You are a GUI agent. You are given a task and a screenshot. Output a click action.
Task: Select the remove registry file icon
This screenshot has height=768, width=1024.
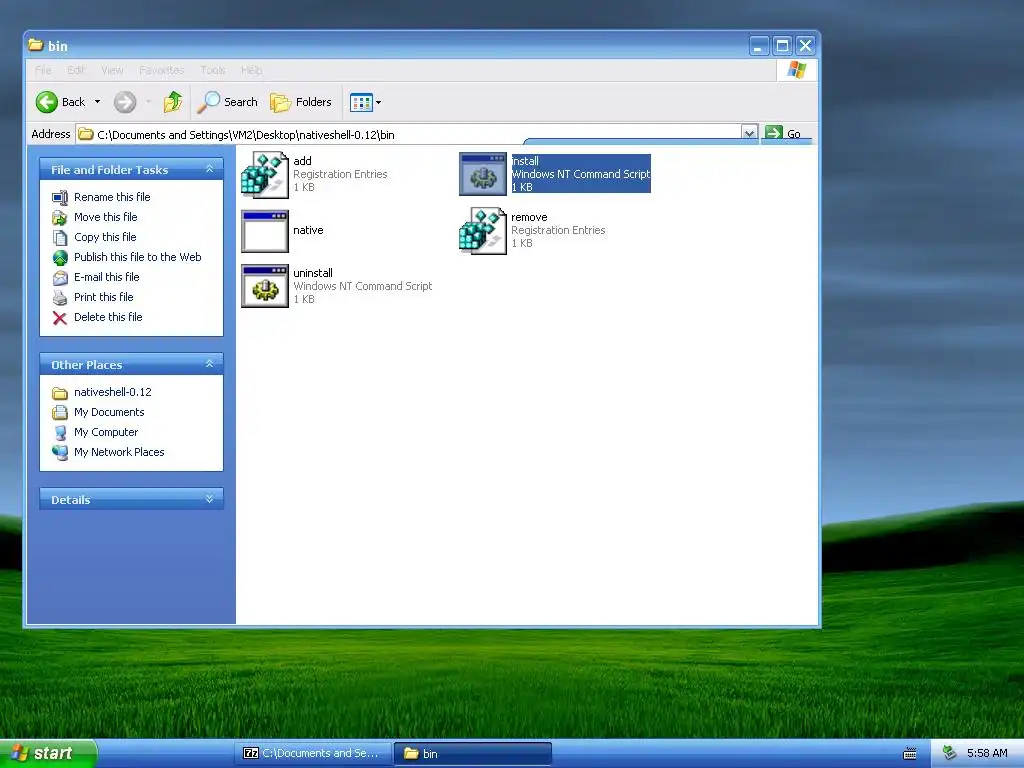click(483, 231)
